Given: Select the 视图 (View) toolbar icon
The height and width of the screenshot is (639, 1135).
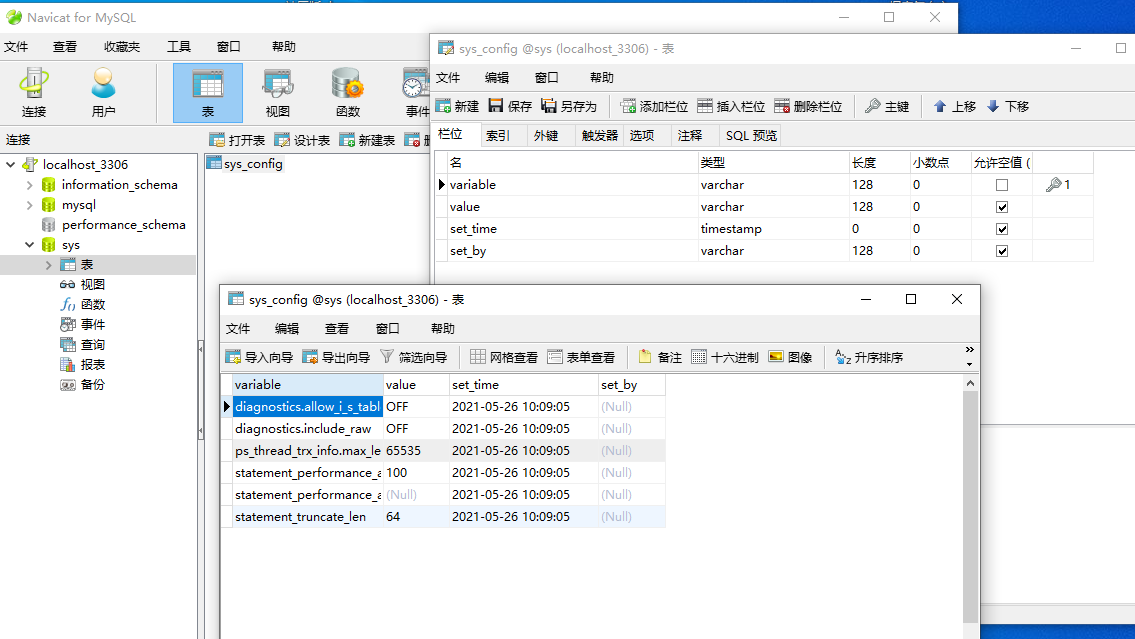Looking at the screenshot, I should point(277,92).
